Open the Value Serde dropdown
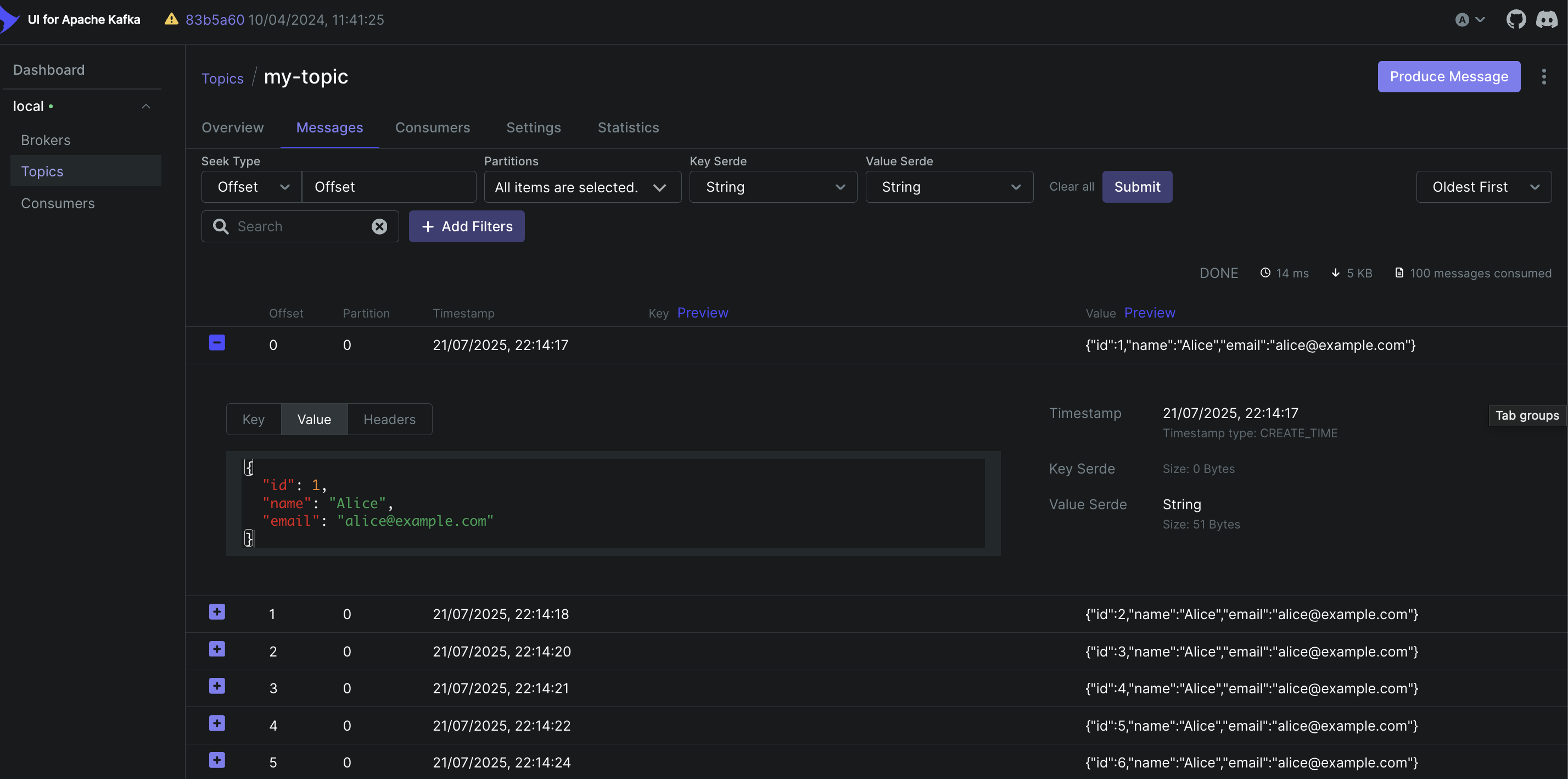 click(949, 187)
